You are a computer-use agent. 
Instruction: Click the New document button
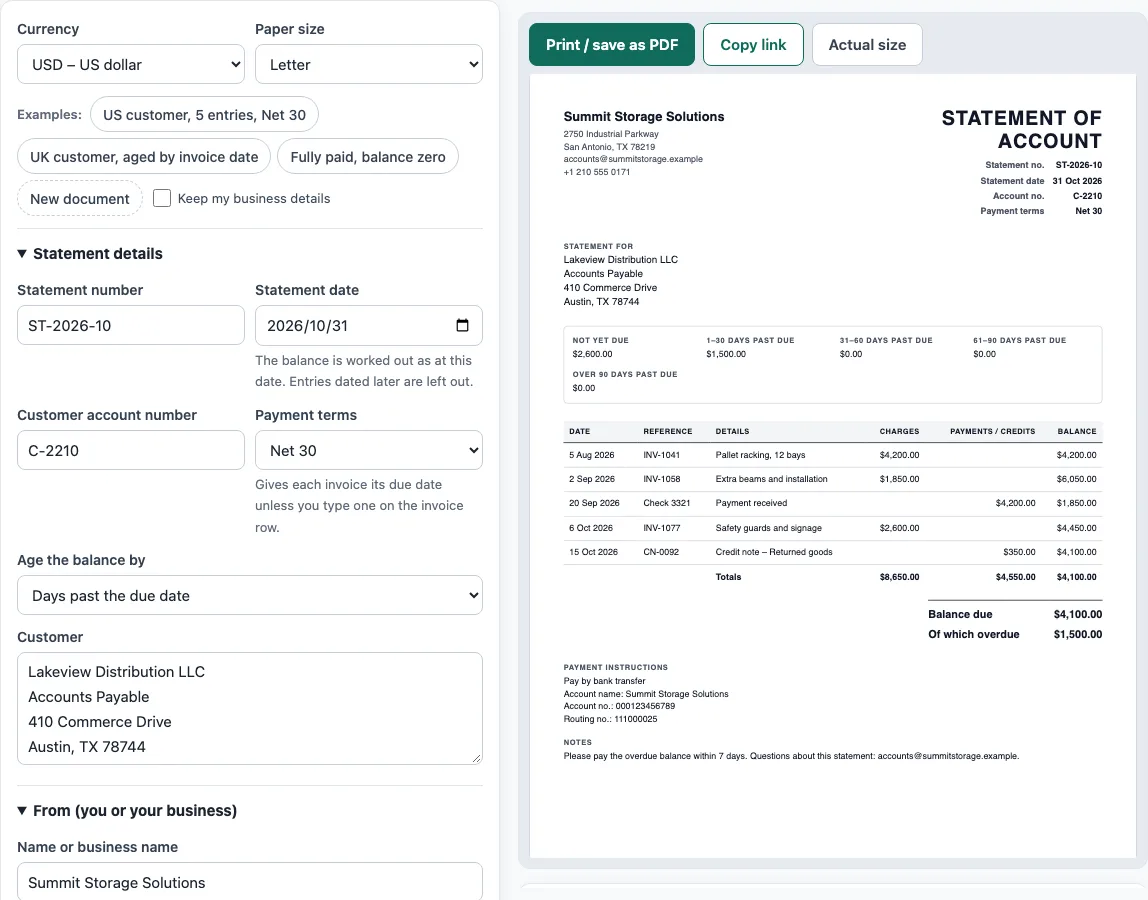click(x=80, y=198)
